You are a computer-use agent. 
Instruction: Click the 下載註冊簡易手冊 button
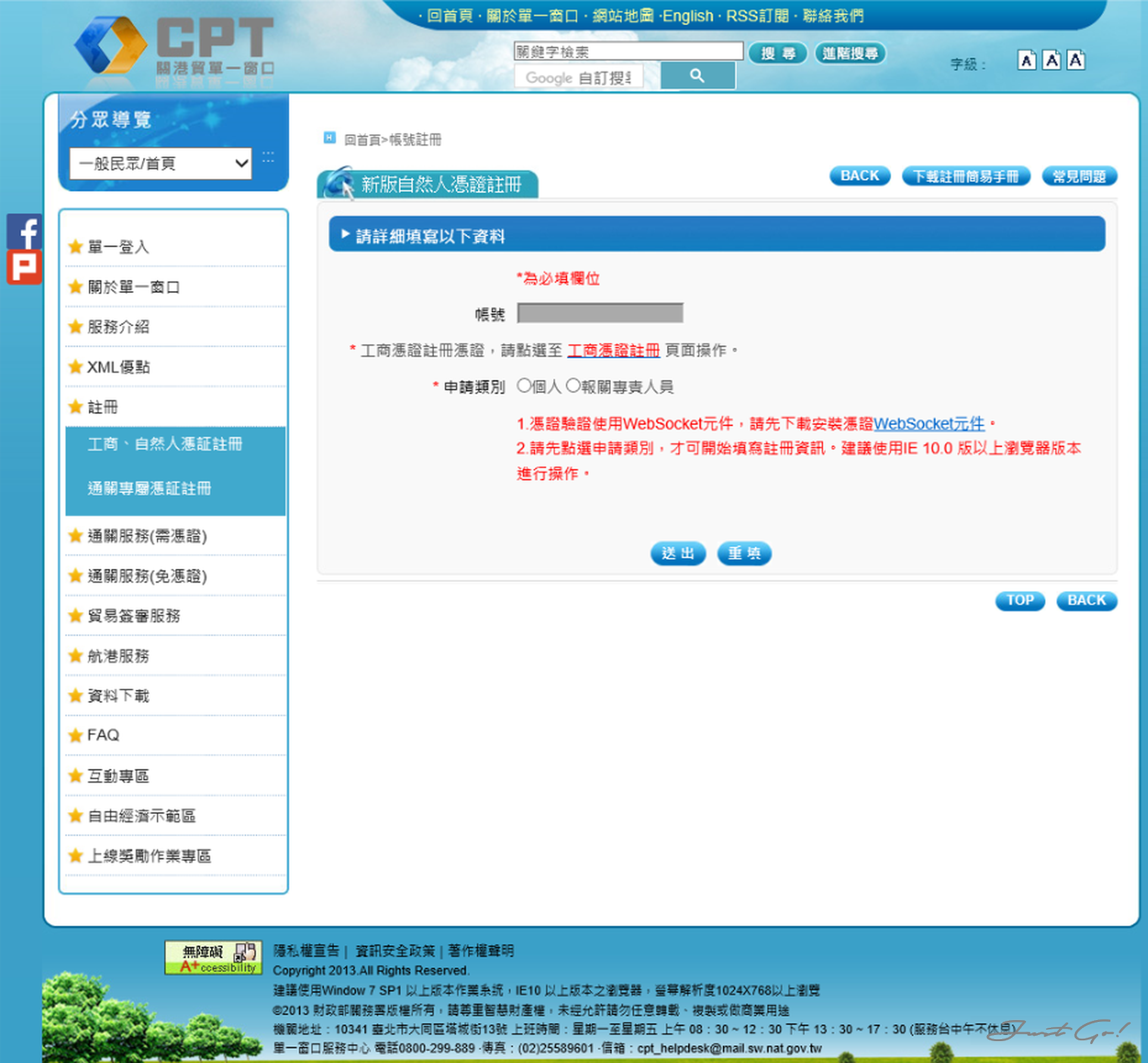tap(965, 176)
